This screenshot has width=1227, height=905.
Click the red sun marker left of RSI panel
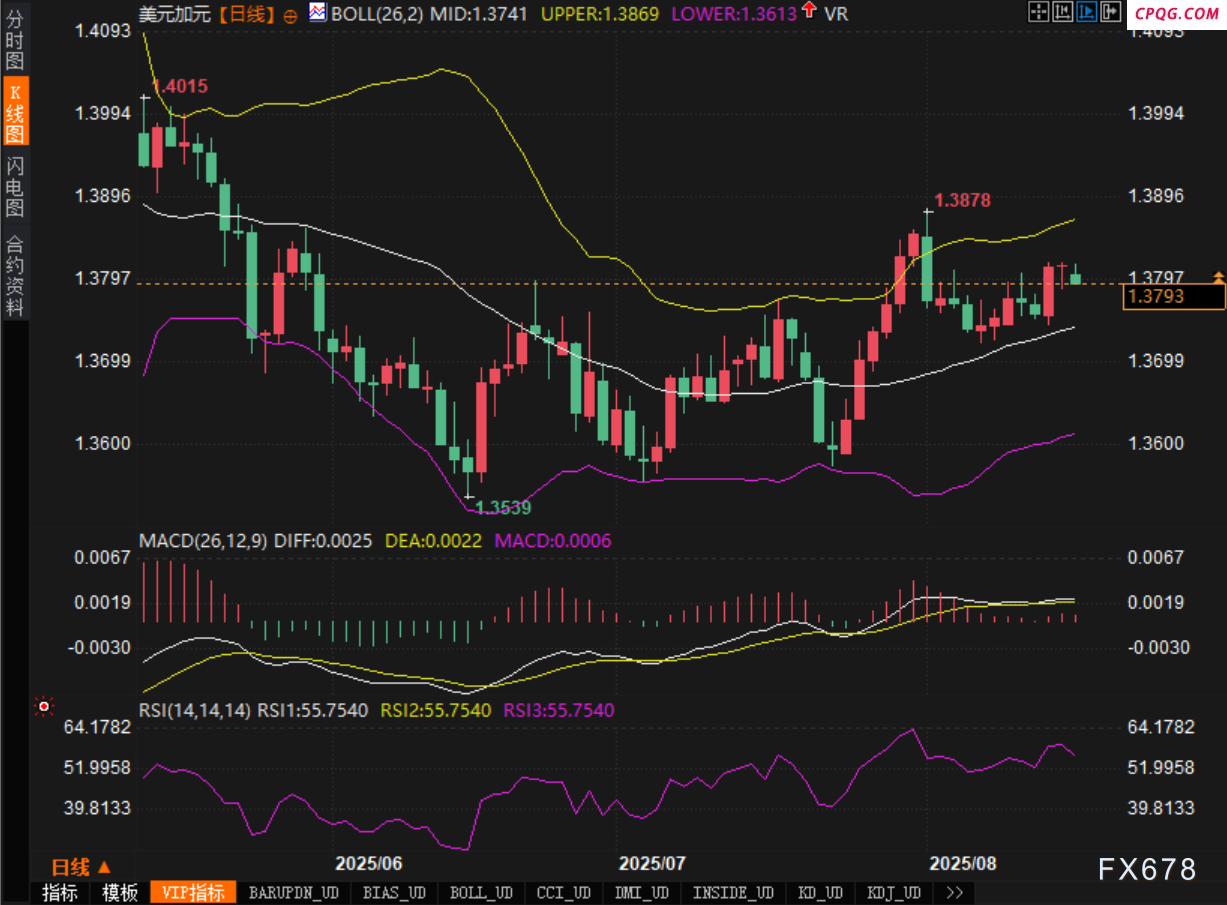pos(43,707)
